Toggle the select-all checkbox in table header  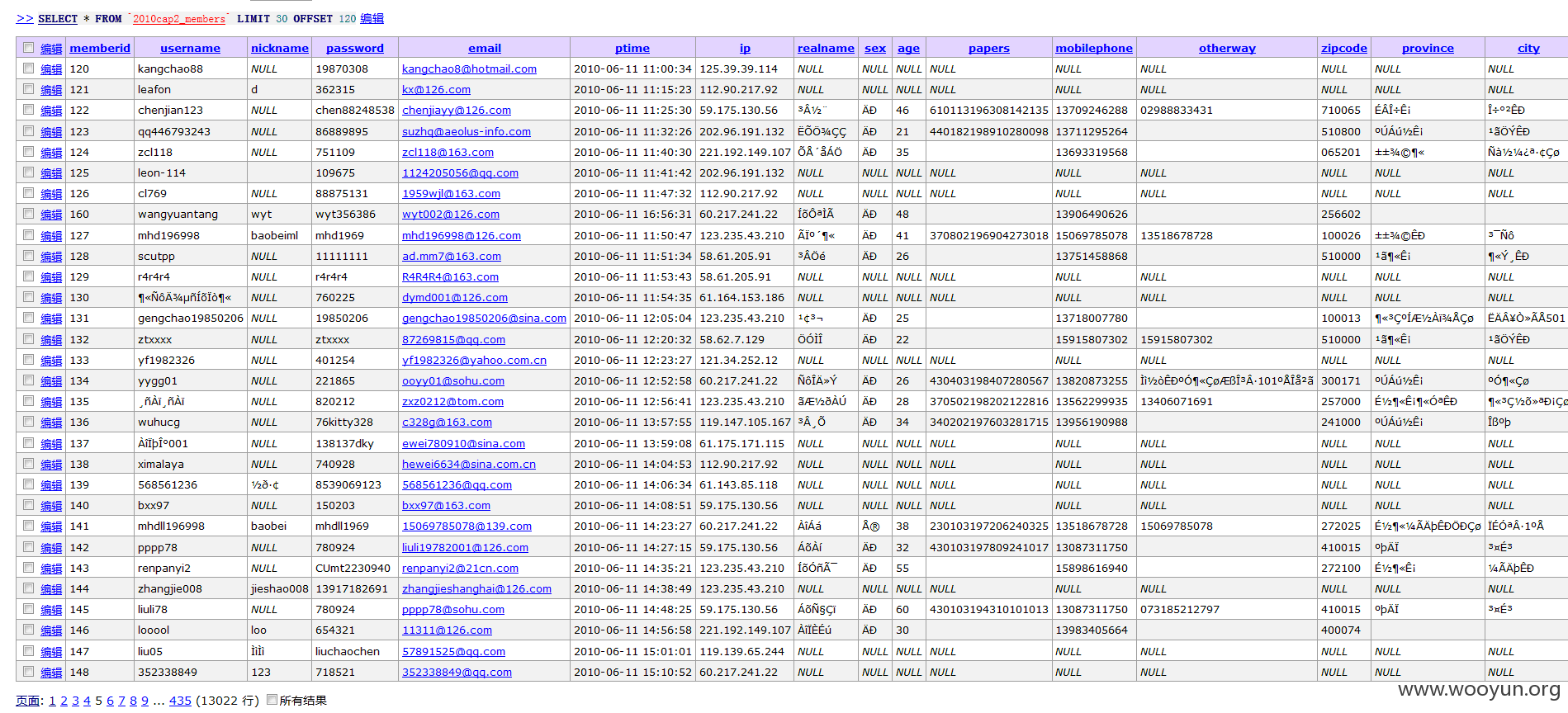[29, 48]
